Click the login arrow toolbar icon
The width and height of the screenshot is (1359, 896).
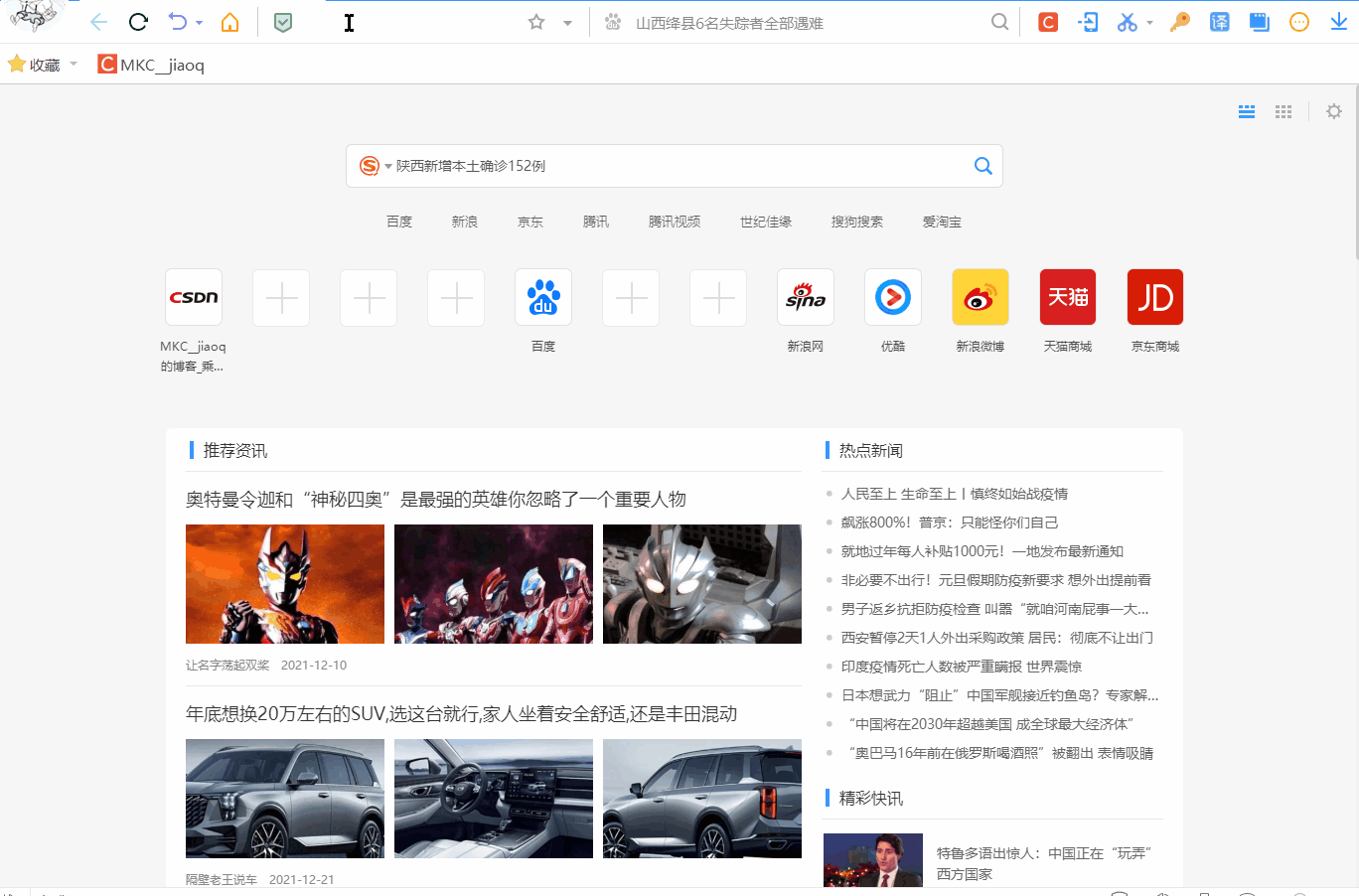[x=1088, y=22]
